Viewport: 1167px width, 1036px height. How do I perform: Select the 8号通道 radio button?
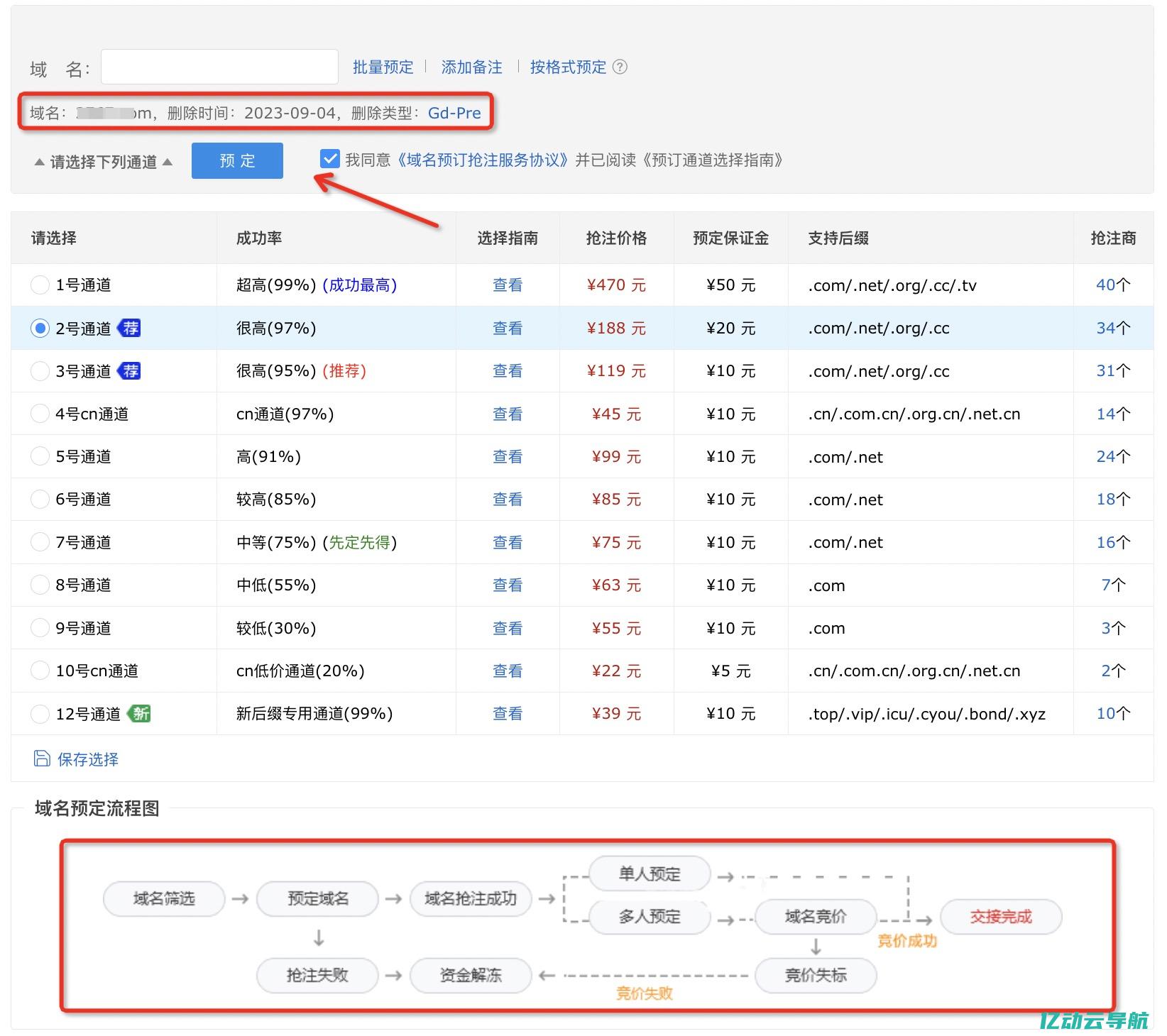[40, 585]
